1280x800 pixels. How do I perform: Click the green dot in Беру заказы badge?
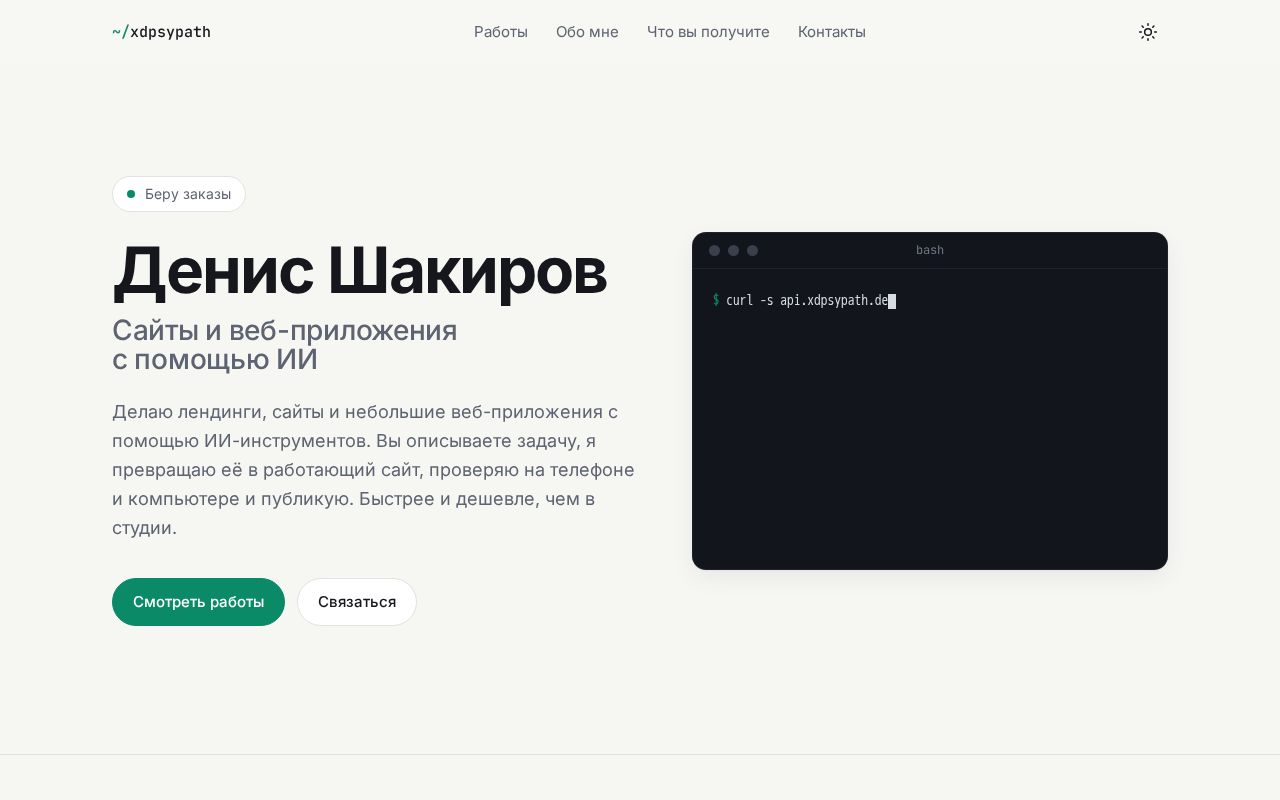131,194
